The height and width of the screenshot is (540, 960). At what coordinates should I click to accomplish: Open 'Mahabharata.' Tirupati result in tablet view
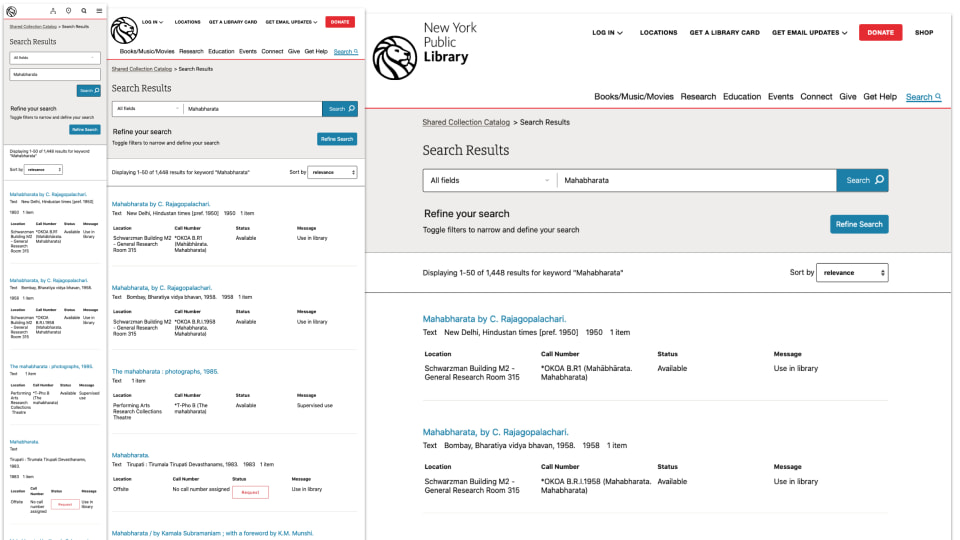coord(130,456)
